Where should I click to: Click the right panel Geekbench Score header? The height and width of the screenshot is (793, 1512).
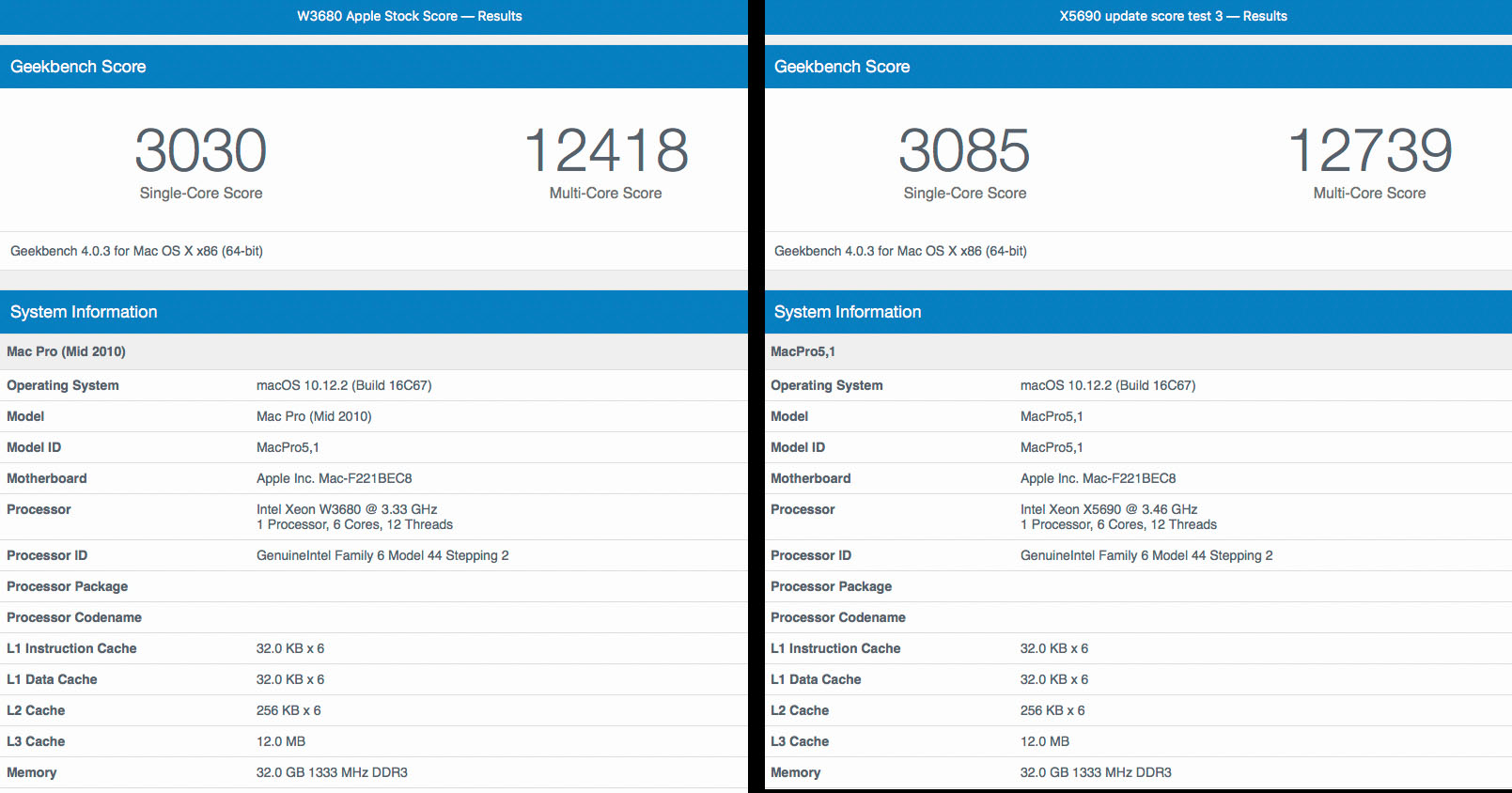(1138, 67)
